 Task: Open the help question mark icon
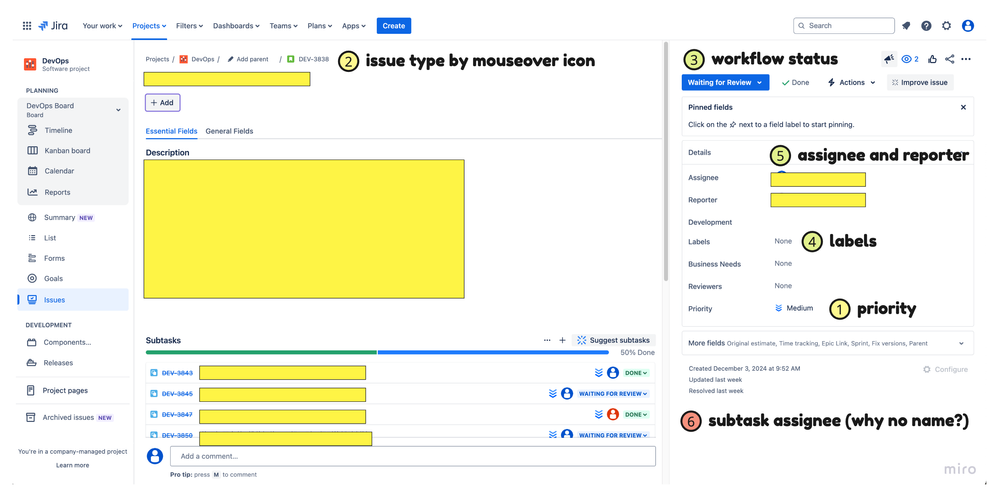(926, 26)
